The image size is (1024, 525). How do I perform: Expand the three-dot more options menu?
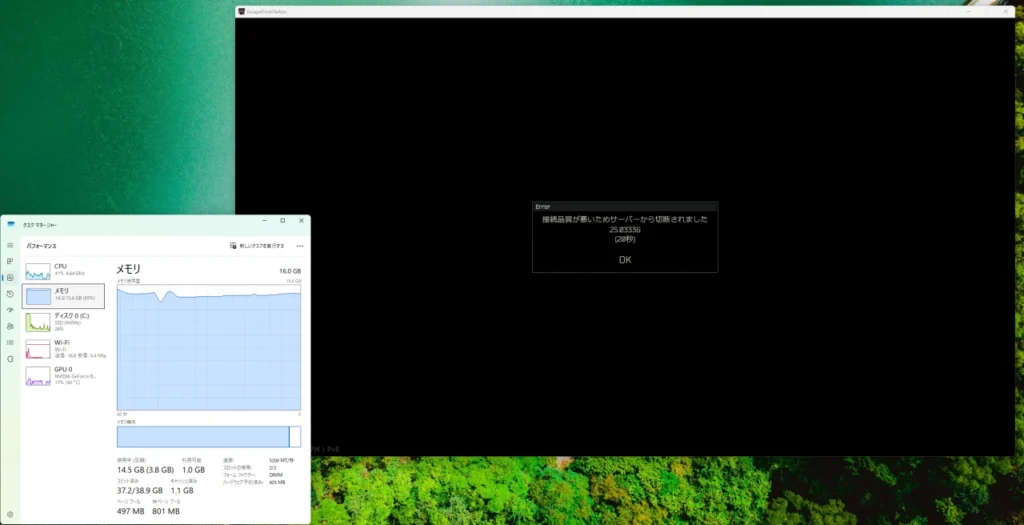tap(300, 245)
